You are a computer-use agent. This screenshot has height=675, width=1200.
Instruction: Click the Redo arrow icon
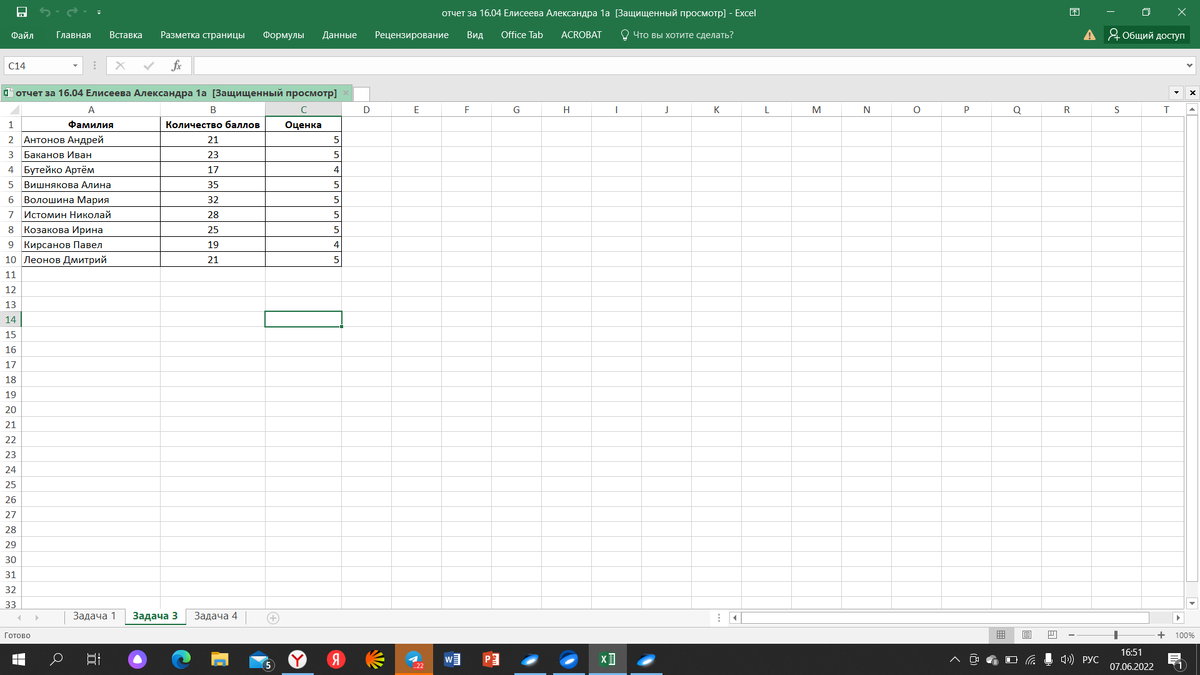(x=72, y=12)
